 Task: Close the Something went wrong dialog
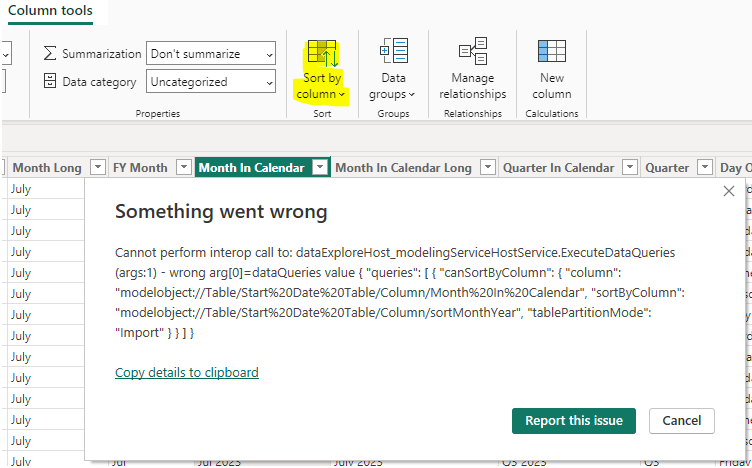(x=728, y=191)
